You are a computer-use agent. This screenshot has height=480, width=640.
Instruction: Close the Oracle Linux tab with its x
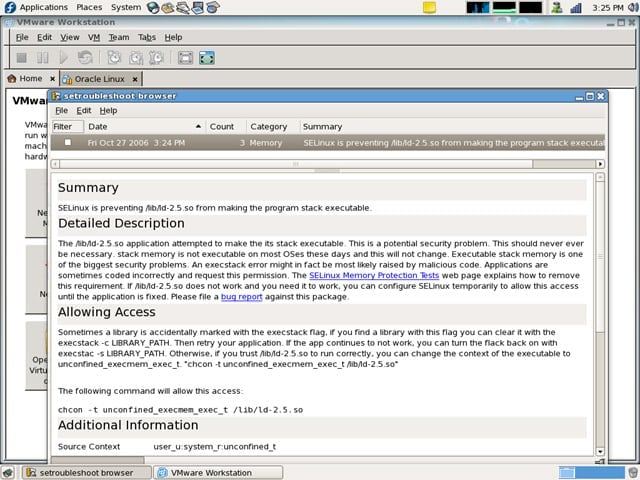coord(135,79)
